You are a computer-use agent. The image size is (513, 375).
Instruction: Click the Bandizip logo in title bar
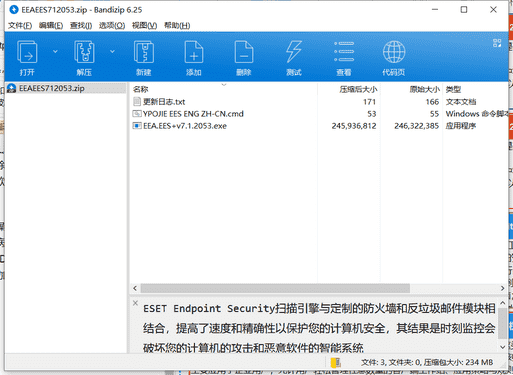click(x=14, y=9)
